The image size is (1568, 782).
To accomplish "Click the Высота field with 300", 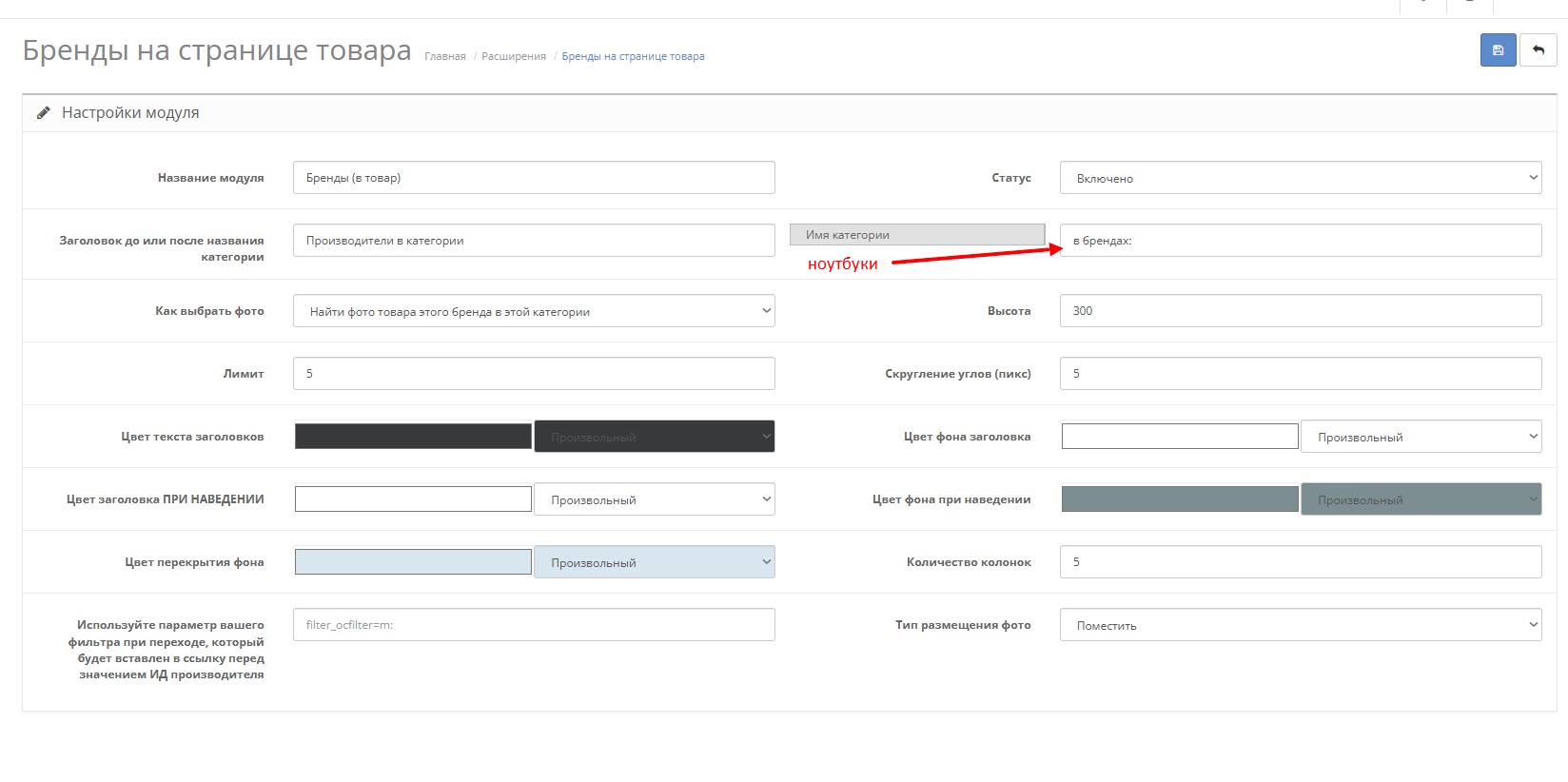I will pyautogui.click(x=1300, y=311).
